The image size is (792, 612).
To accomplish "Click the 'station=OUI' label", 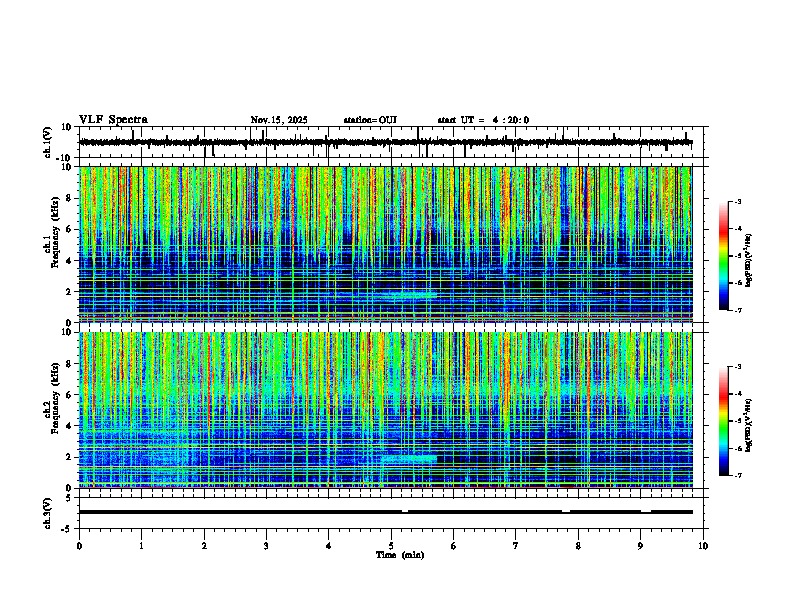I will pos(370,120).
